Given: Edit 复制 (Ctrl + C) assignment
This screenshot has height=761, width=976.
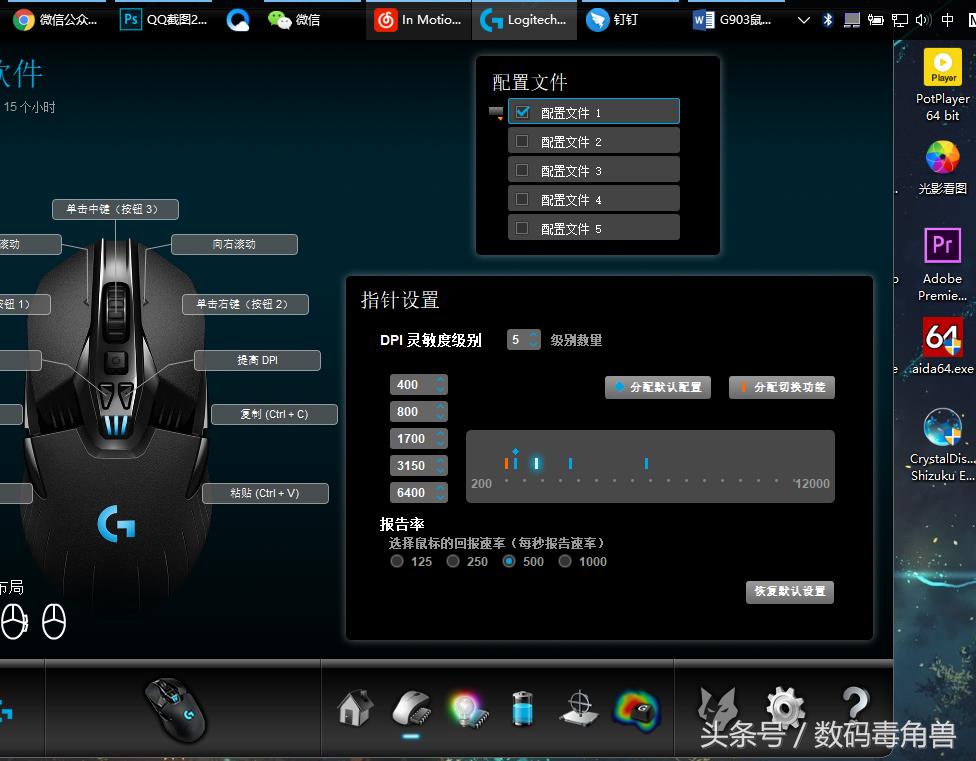Looking at the screenshot, I should coord(274,414).
